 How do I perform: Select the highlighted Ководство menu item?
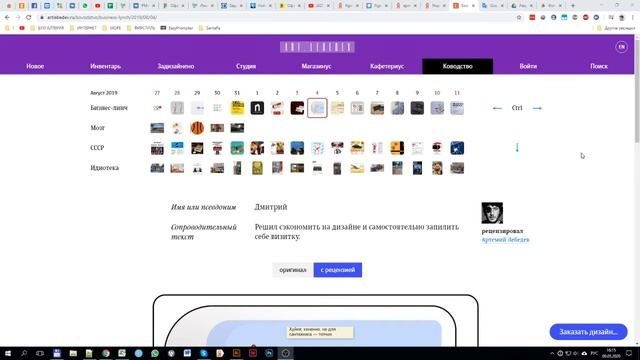coord(458,66)
